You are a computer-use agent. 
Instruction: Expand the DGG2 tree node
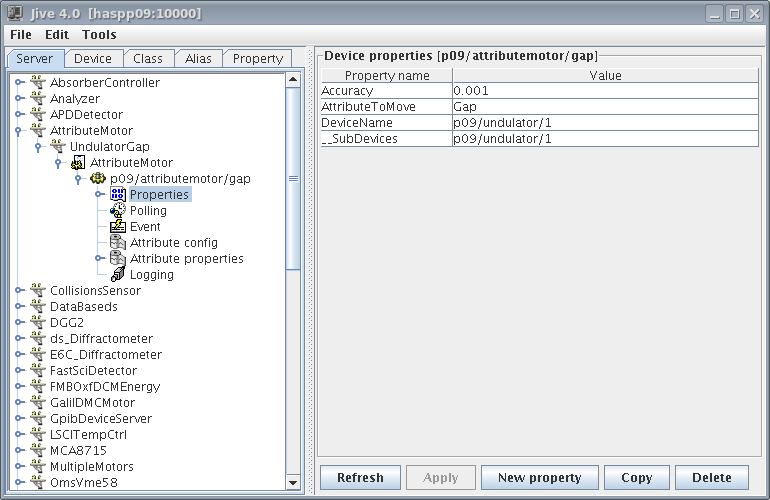coord(19,323)
